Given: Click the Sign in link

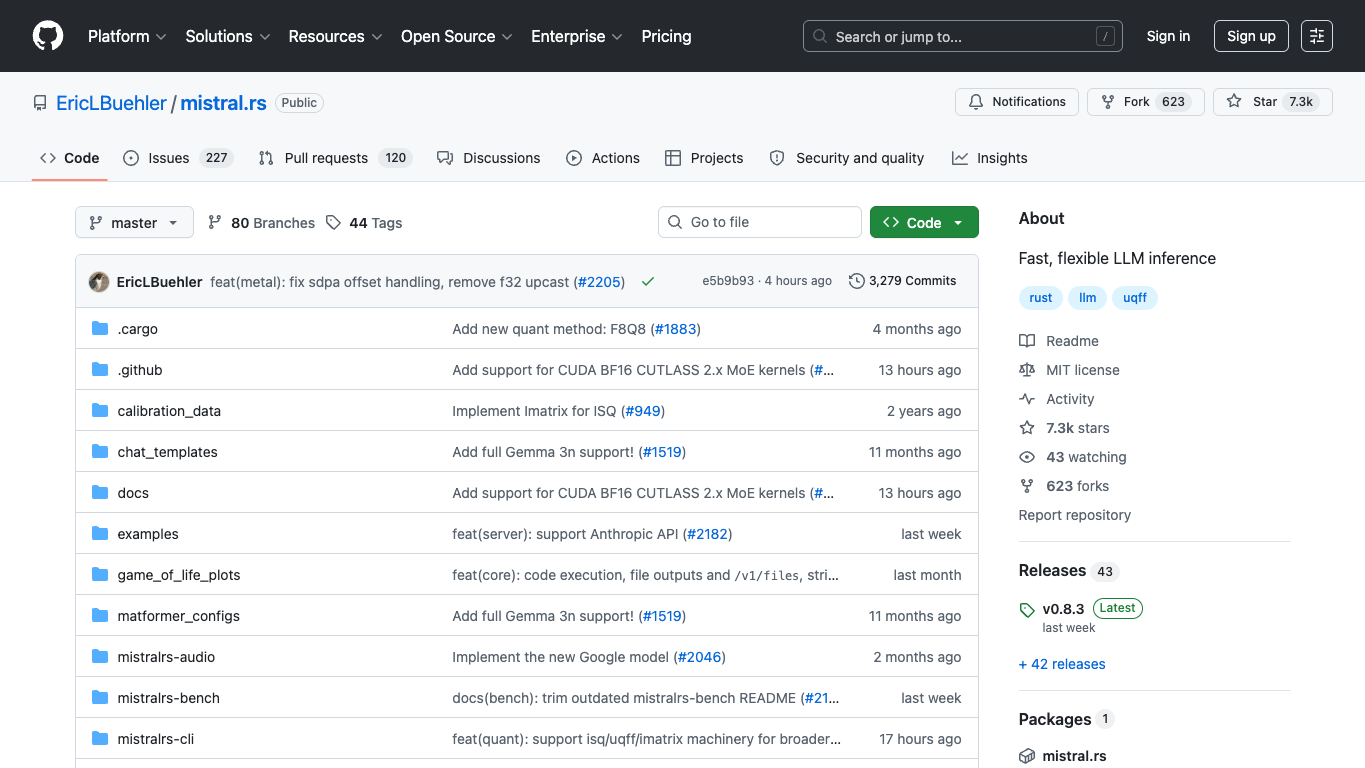Looking at the screenshot, I should 1168,36.
